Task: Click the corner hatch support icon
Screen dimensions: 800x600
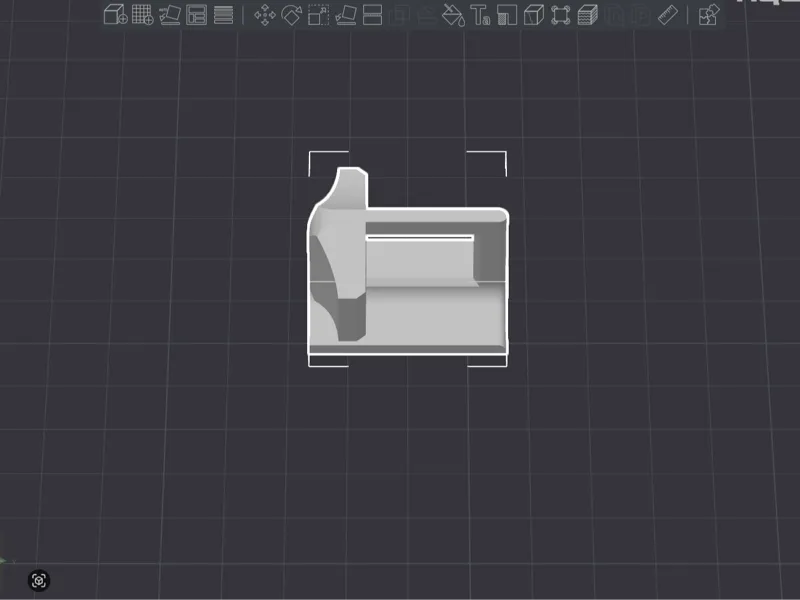Action: [507, 15]
